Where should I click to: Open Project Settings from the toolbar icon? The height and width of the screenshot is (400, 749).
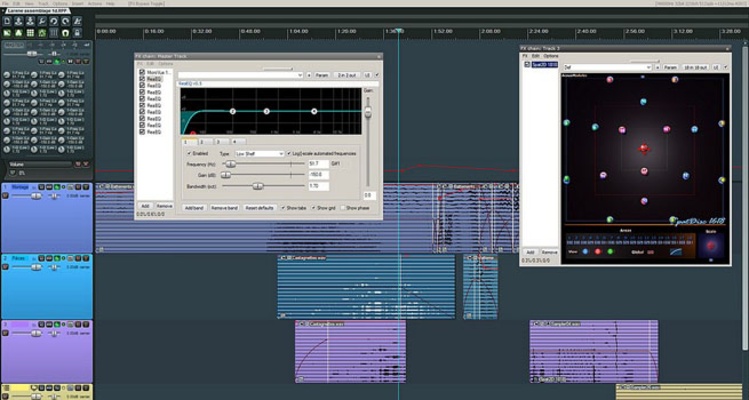(x=44, y=20)
